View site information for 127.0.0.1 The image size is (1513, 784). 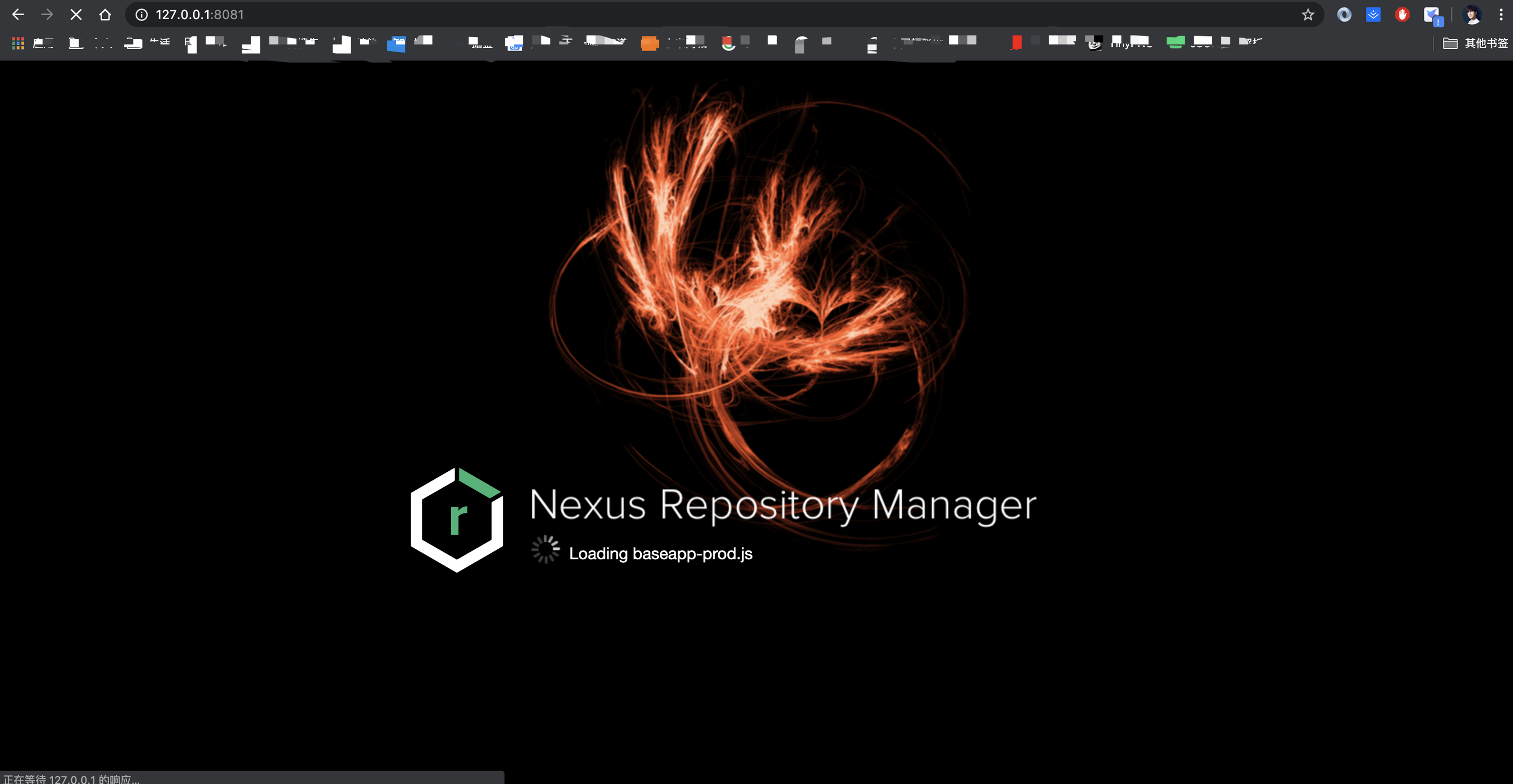tap(142, 15)
